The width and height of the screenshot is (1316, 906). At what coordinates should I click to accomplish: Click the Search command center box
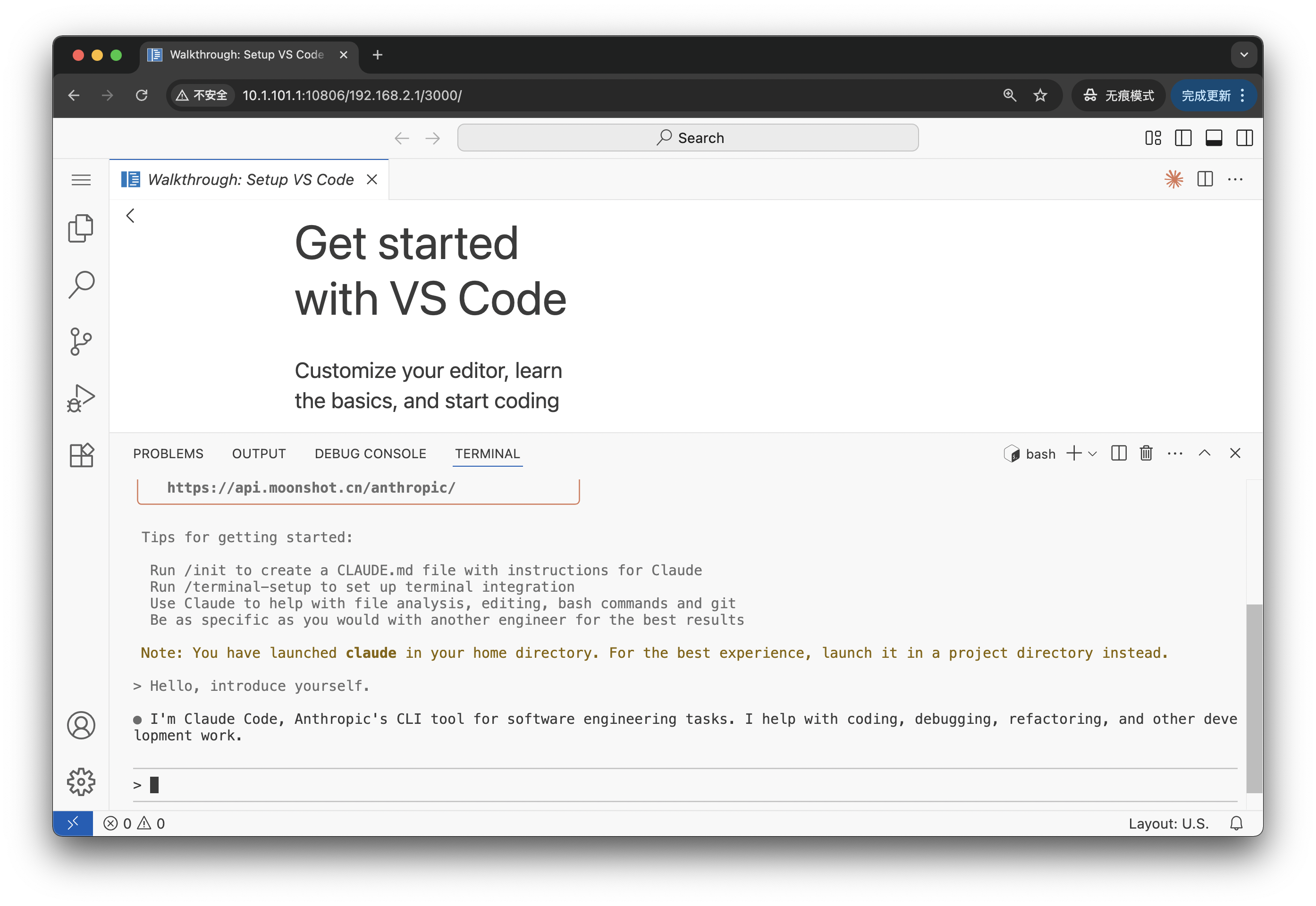[x=688, y=138]
